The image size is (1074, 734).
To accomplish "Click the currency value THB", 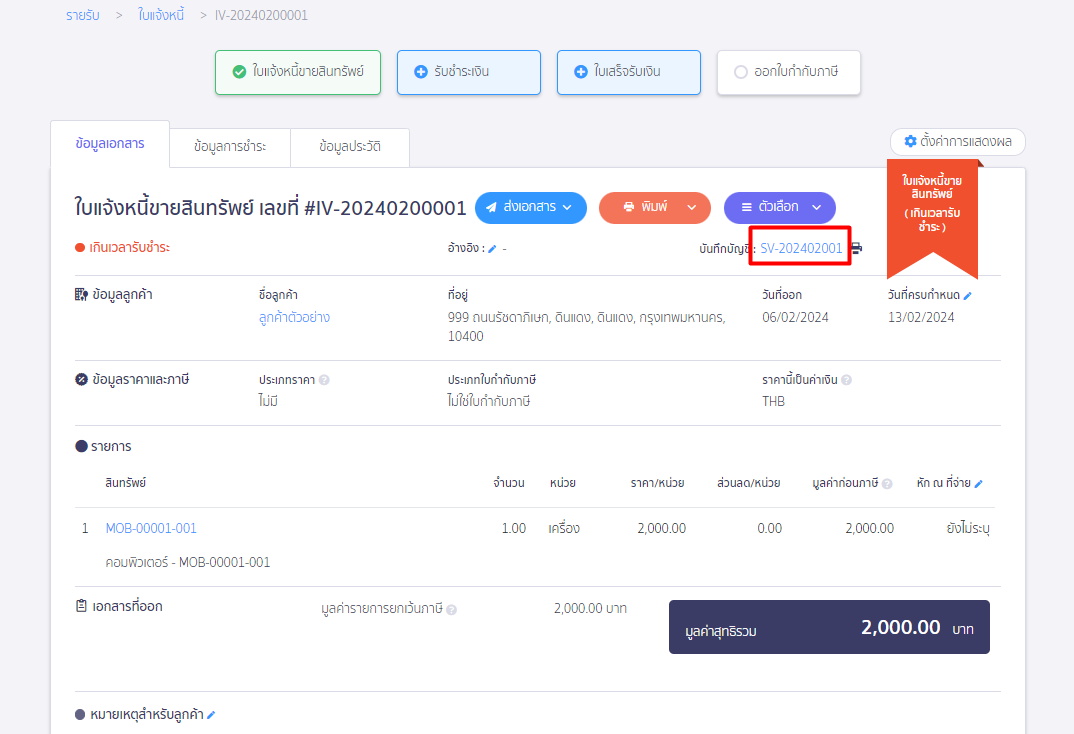I will tap(773, 401).
